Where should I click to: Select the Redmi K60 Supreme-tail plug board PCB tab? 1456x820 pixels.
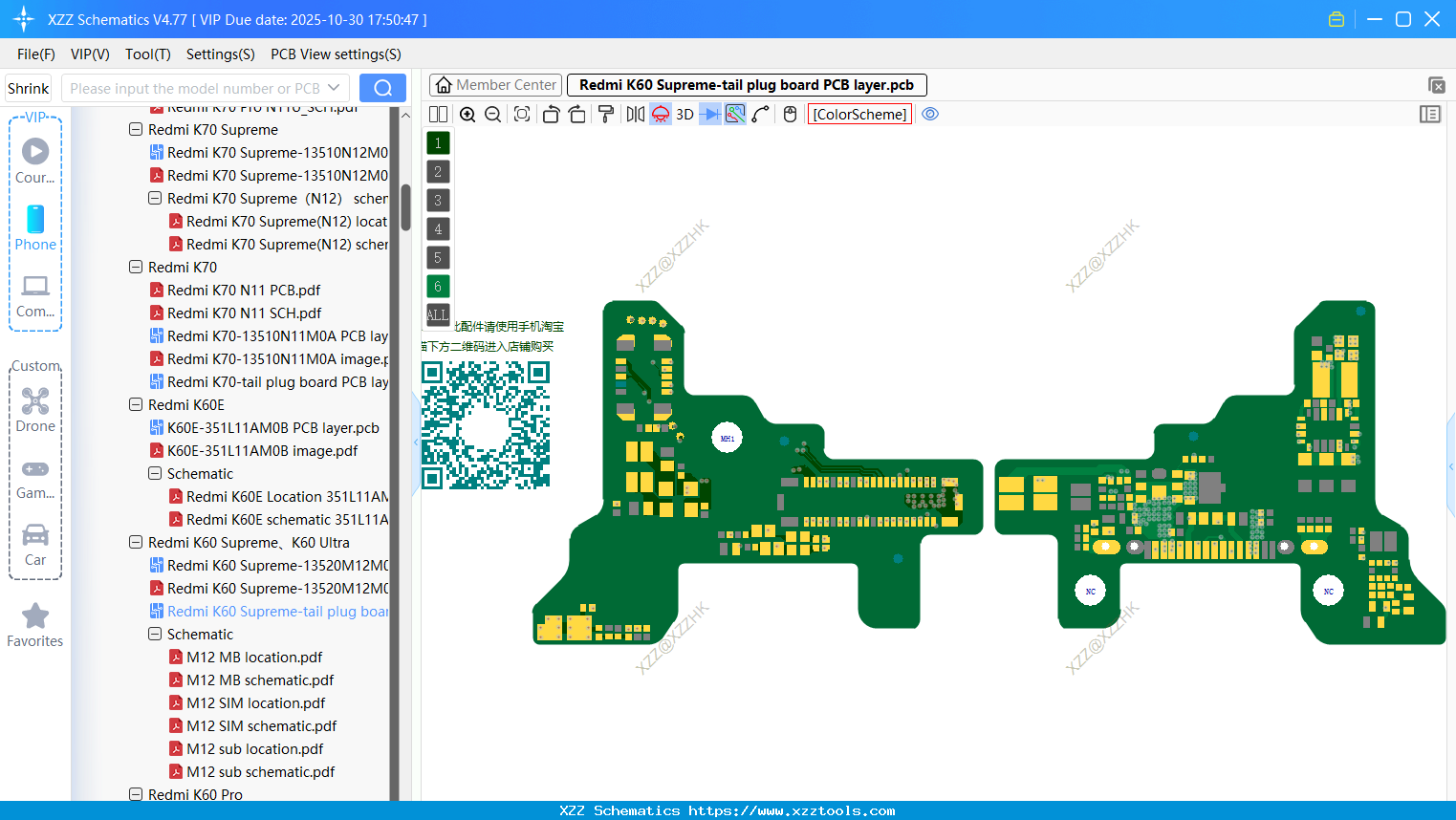point(747,85)
